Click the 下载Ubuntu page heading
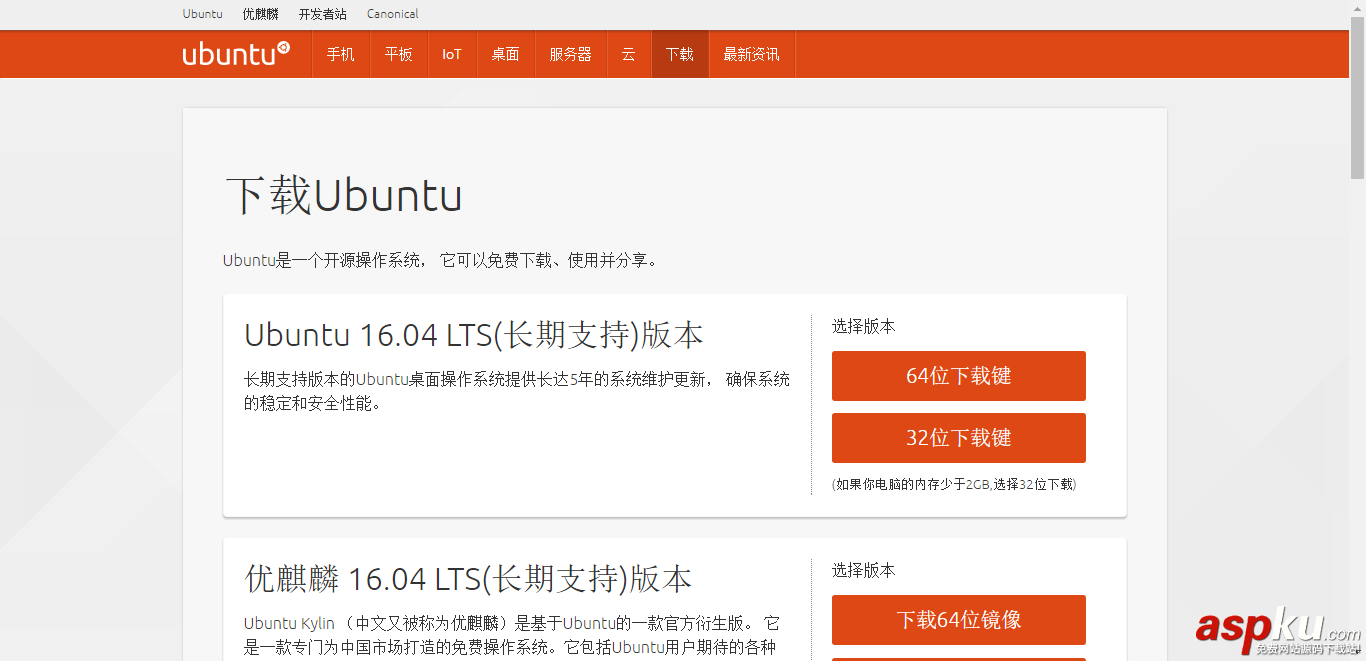This screenshot has height=661, width=1366. tap(344, 196)
